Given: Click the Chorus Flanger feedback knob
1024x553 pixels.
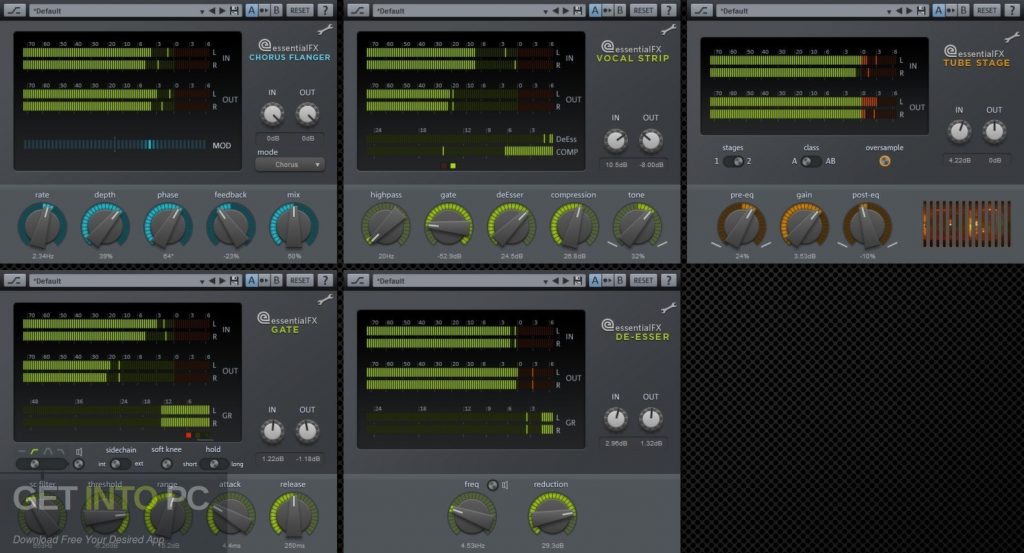Looking at the screenshot, I should click(231, 226).
